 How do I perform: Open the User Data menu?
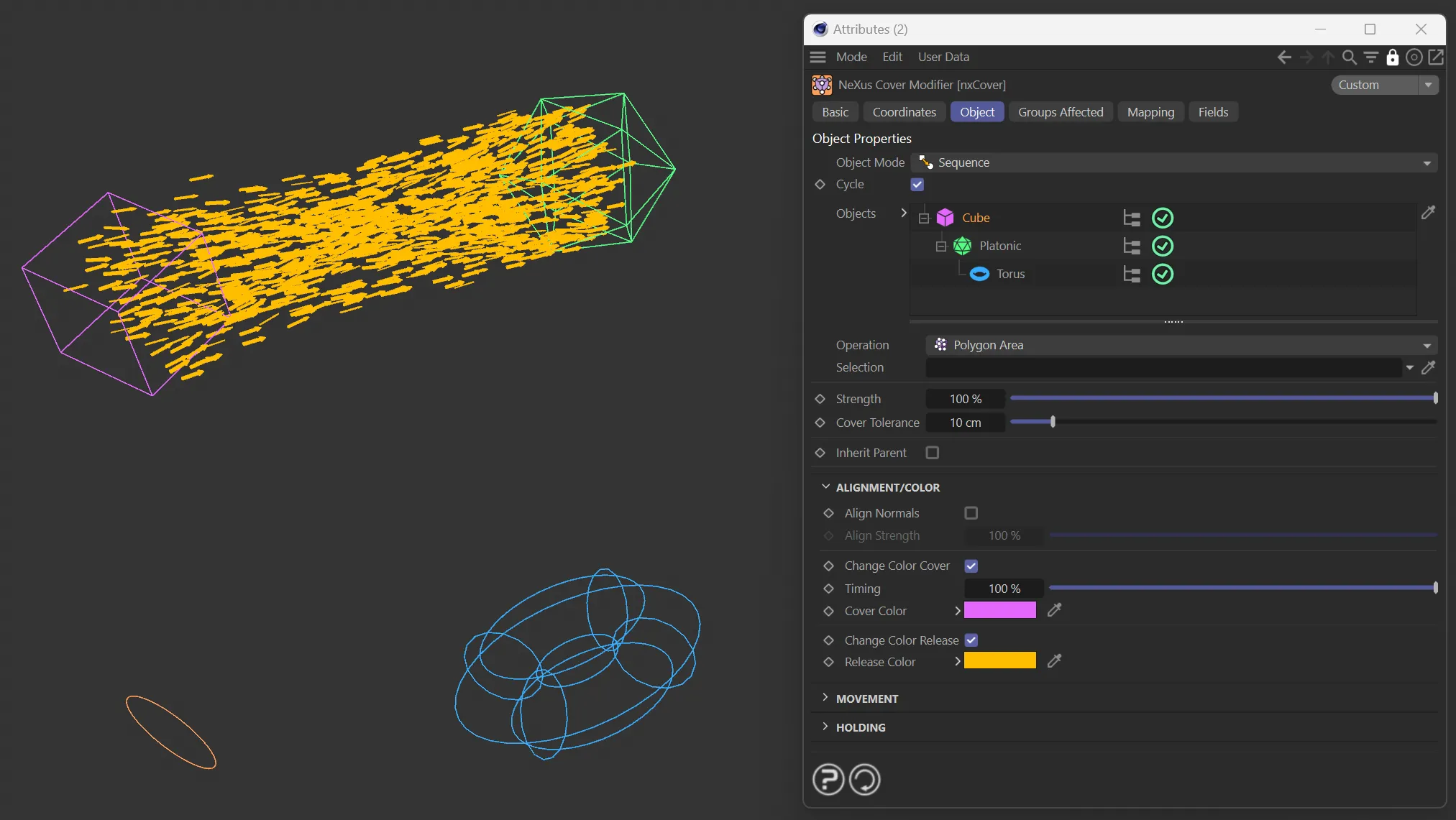click(943, 57)
